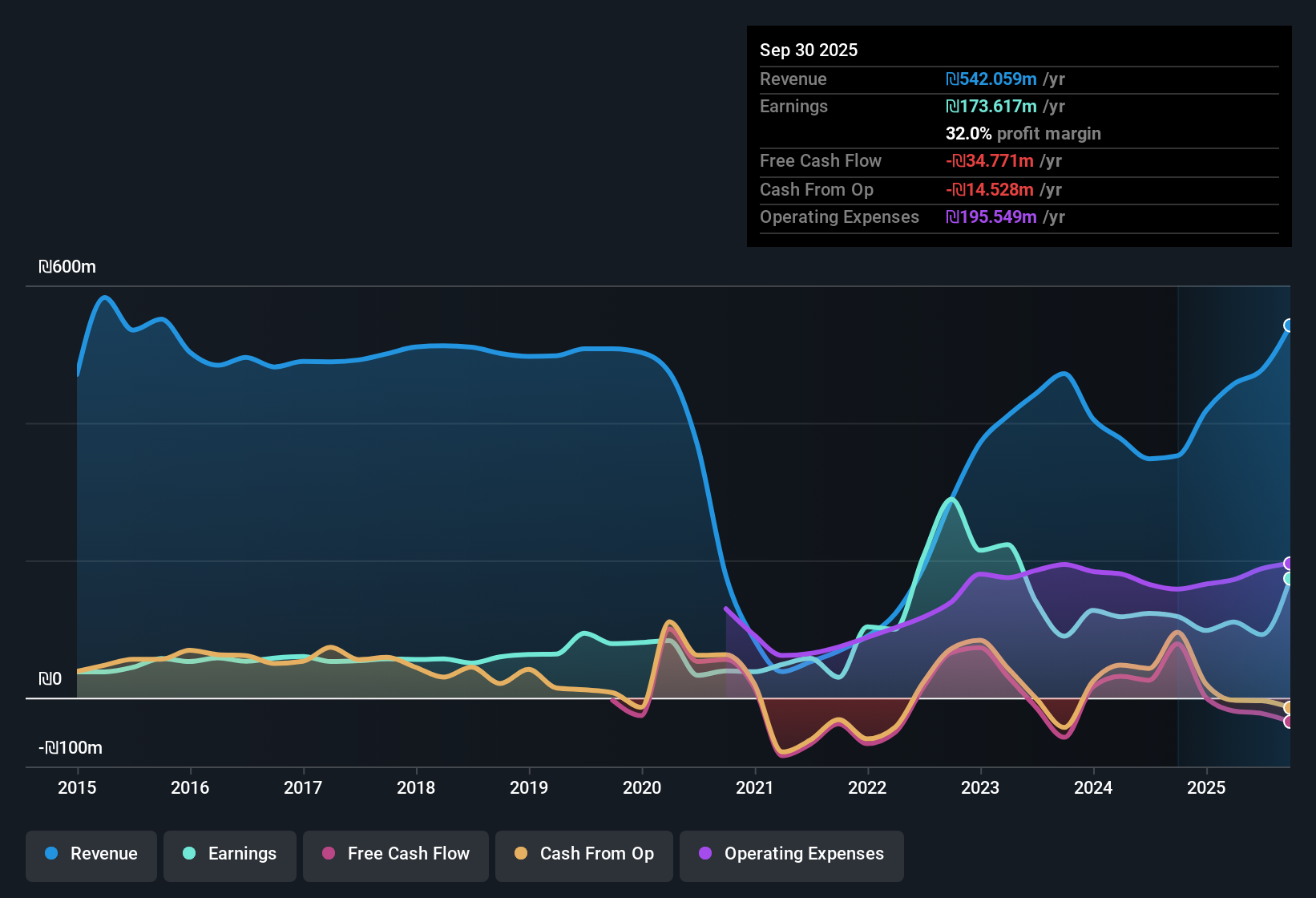Click the pink Free Cash Flow legend dot
The width and height of the screenshot is (1316, 898).
(x=328, y=854)
